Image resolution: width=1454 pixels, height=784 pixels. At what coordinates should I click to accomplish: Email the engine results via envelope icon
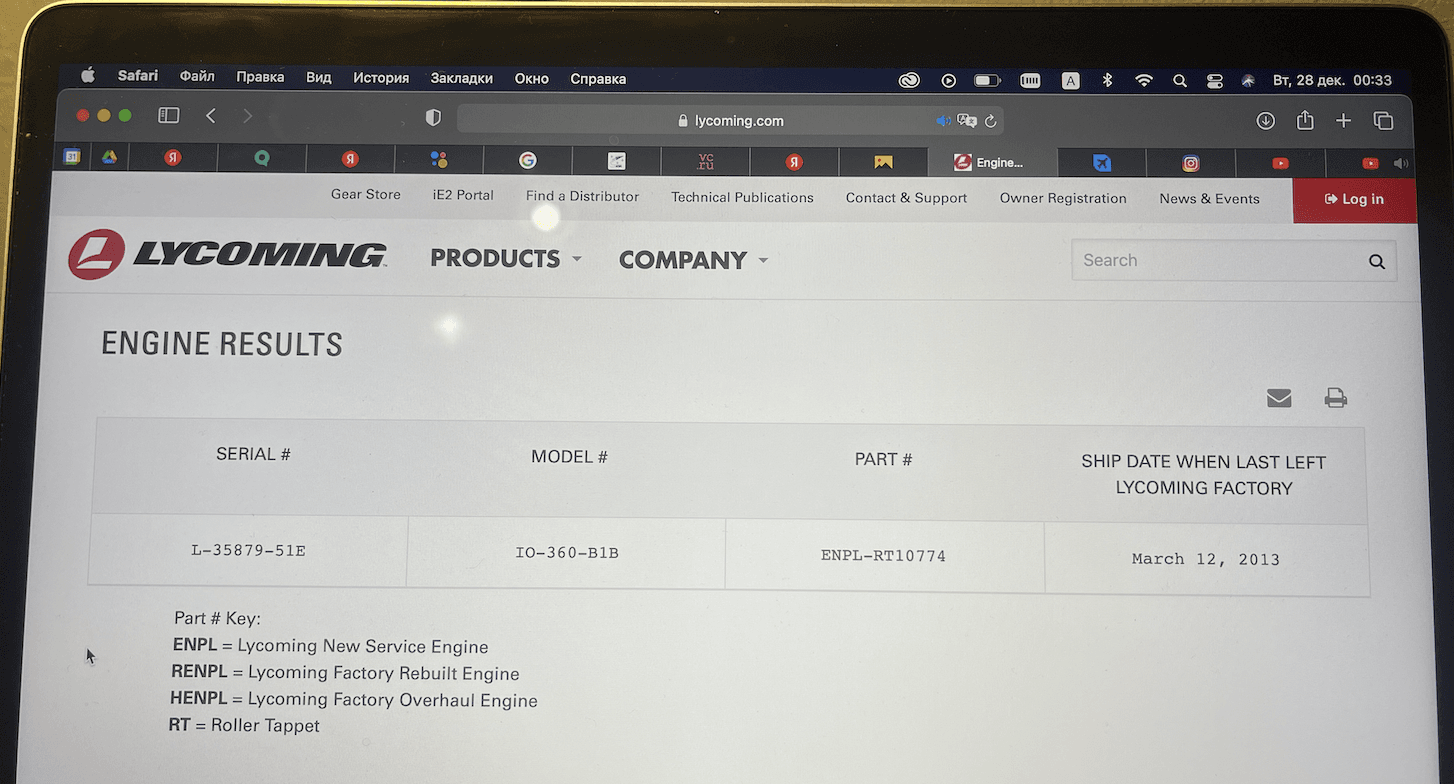[x=1279, y=398]
